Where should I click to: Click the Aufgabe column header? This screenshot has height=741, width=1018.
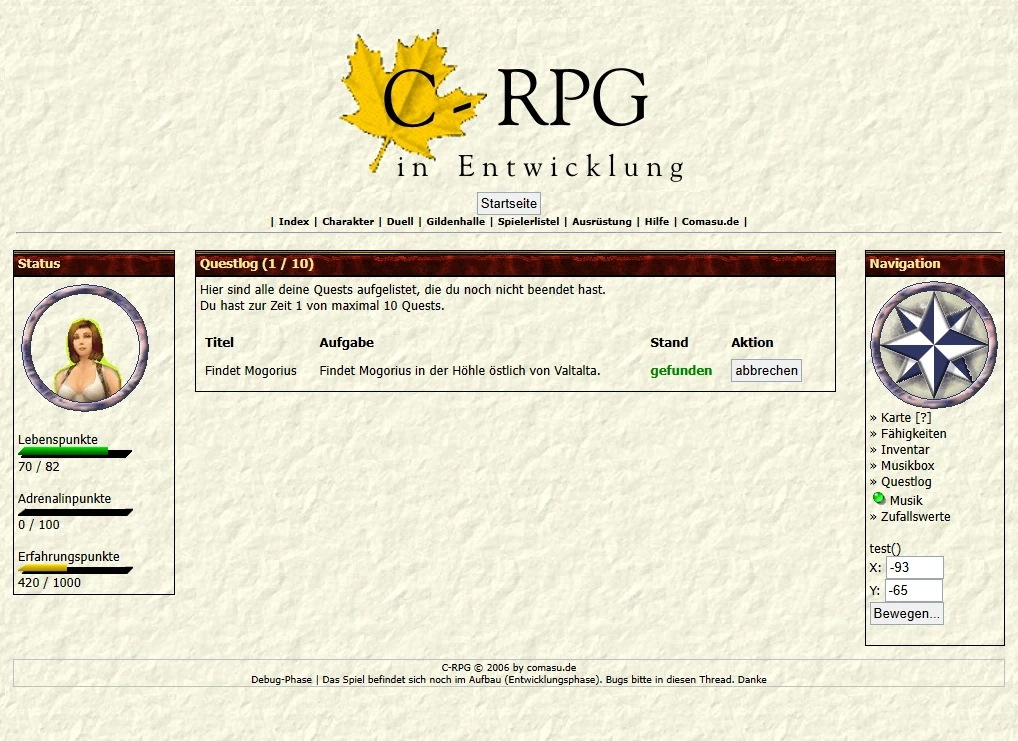[x=347, y=343]
